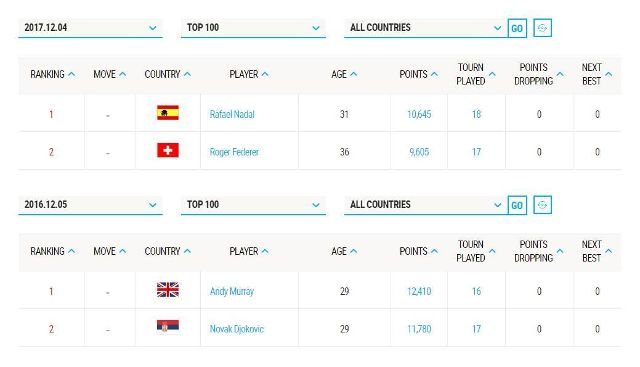Expand the upper TOP 100 dropdown
The width and height of the screenshot is (640, 367).
point(253,28)
